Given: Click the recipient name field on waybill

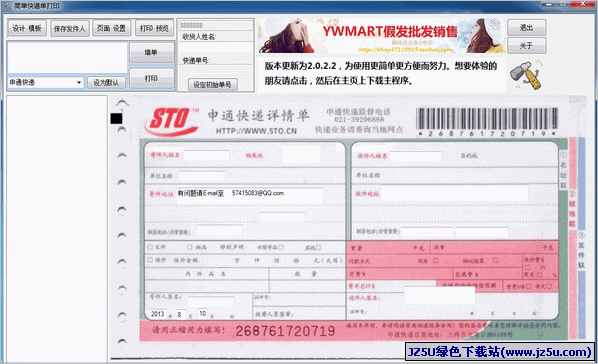Looking at the screenshot, I should (x=415, y=156).
